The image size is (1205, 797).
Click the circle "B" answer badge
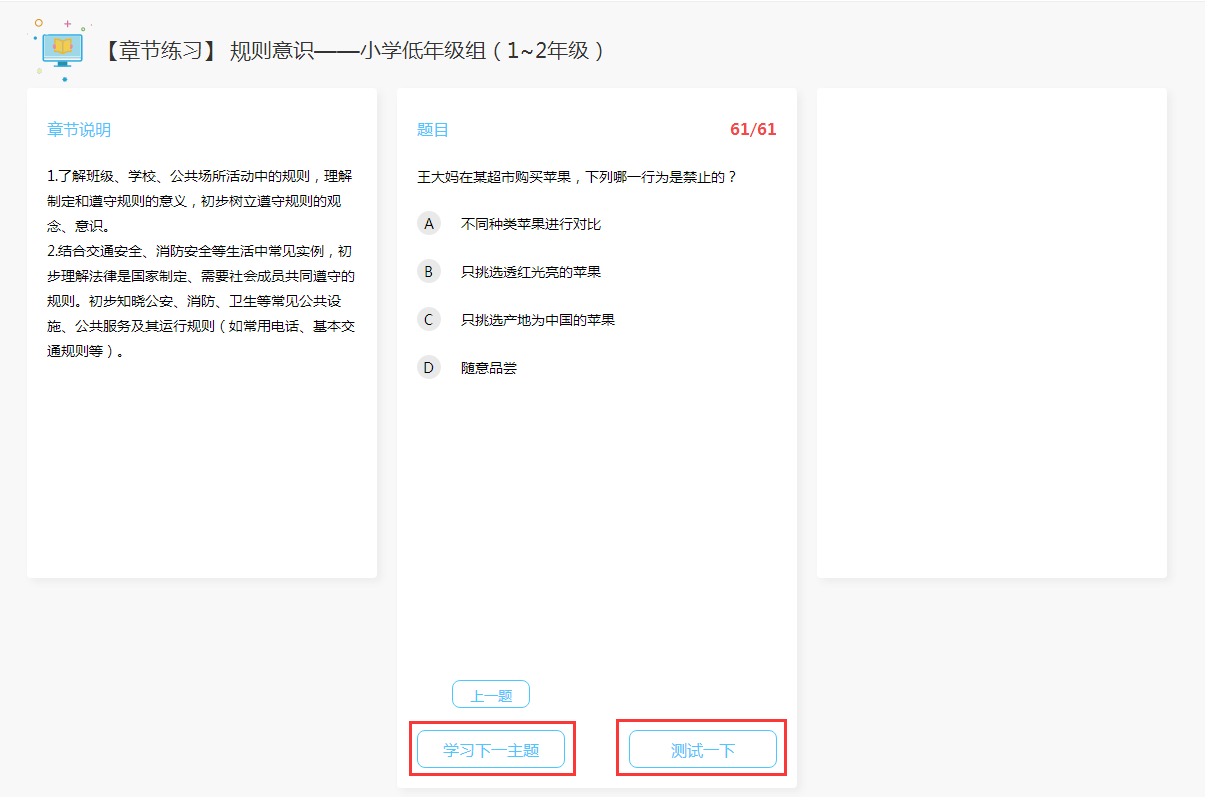428,271
